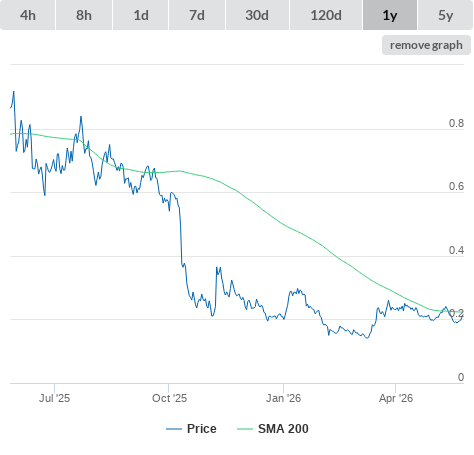Open the 120d time range
474x455 pixels.
pyautogui.click(x=326, y=15)
